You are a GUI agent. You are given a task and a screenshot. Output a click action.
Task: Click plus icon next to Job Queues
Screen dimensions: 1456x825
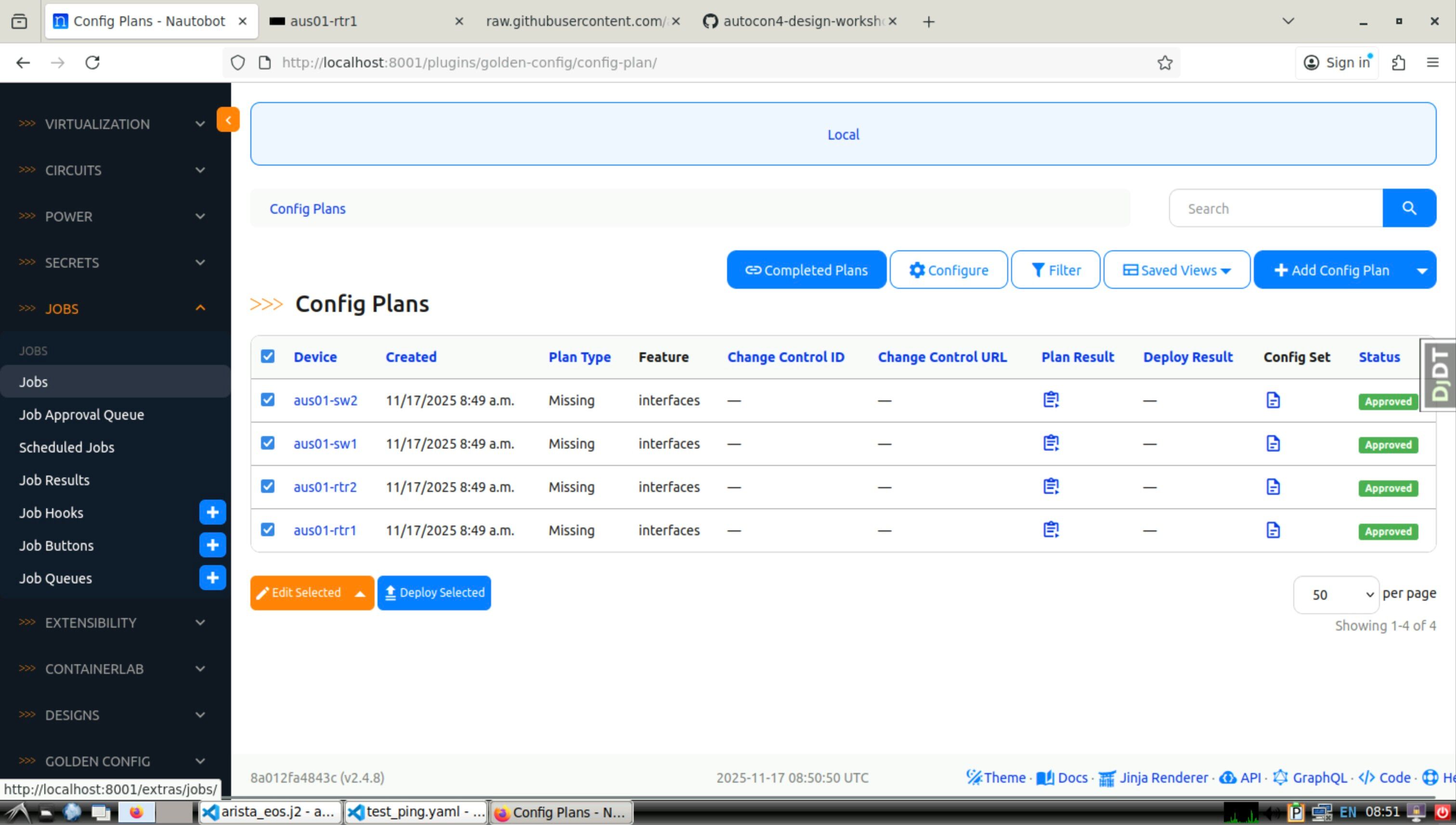(212, 578)
